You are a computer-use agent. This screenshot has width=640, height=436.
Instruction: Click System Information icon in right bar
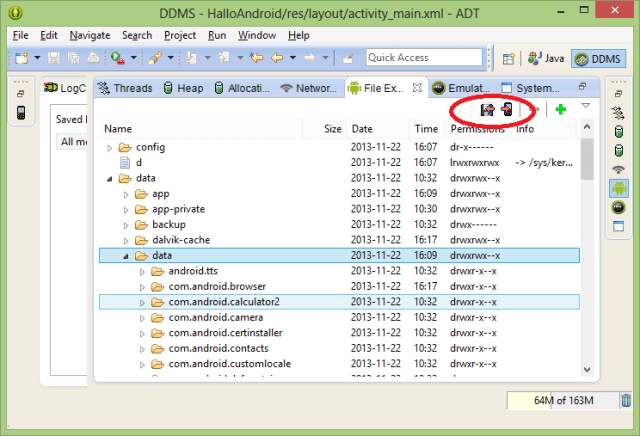point(618,226)
